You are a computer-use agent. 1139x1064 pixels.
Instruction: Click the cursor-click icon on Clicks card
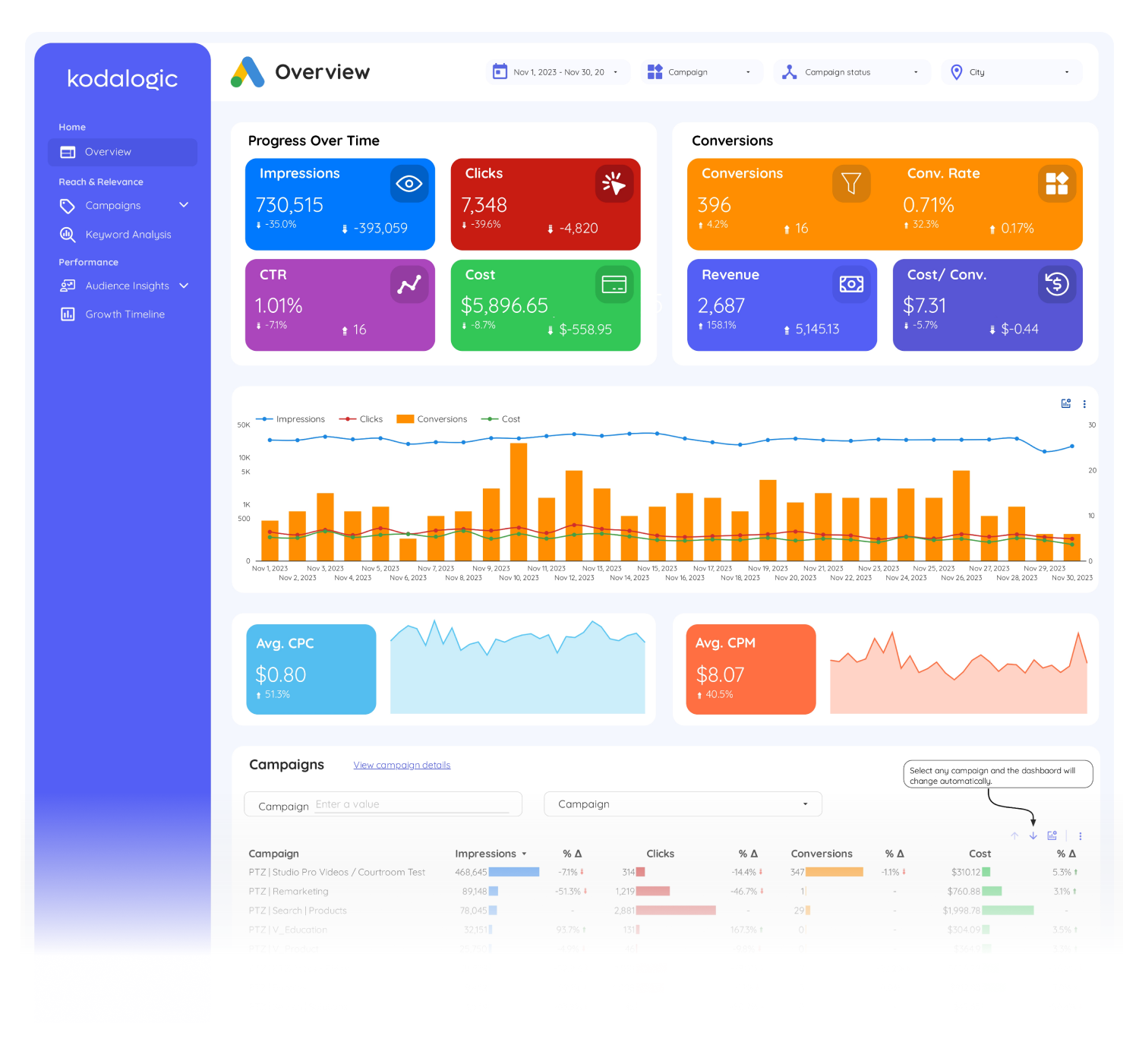pyautogui.click(x=614, y=184)
